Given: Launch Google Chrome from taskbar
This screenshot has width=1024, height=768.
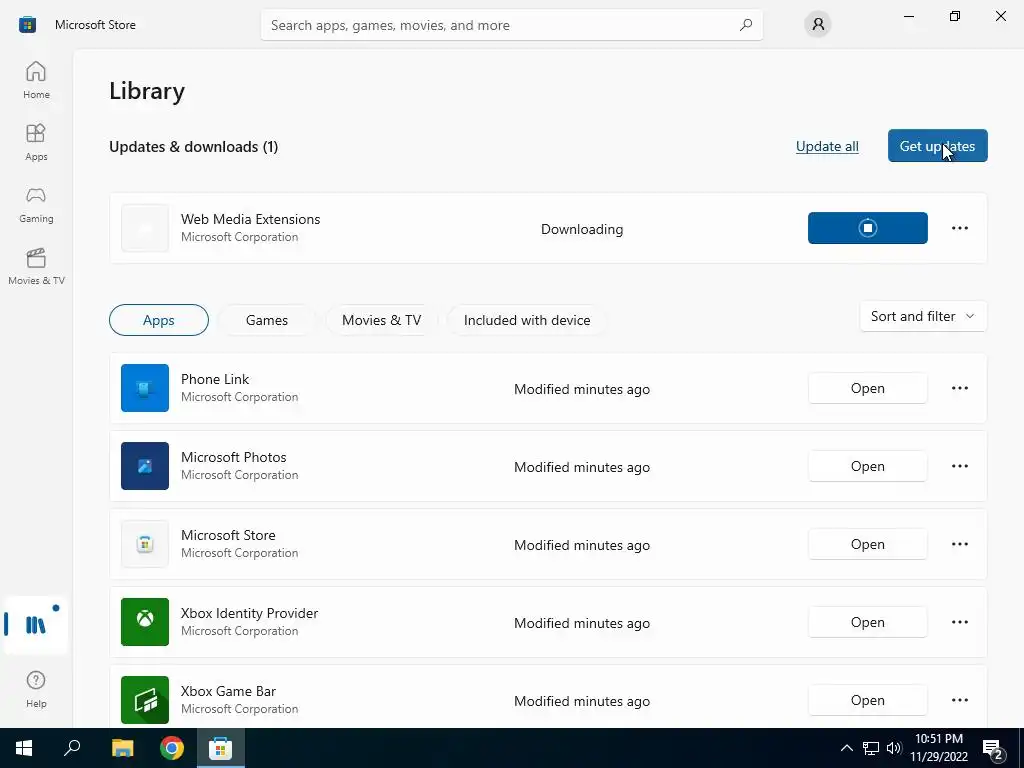Looking at the screenshot, I should coord(172,748).
